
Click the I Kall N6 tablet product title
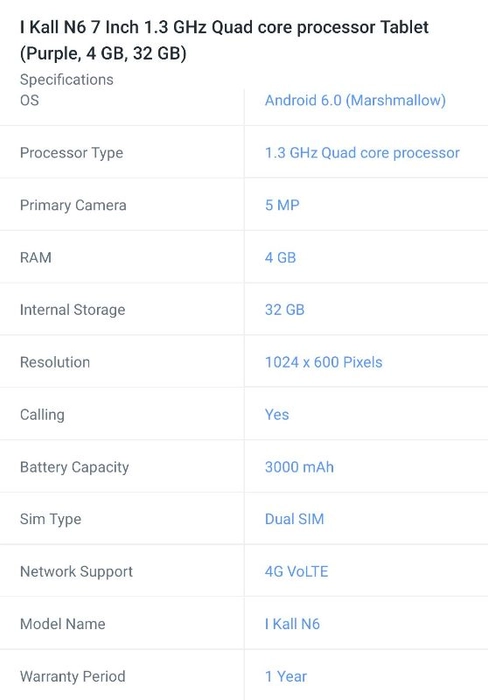coord(224,40)
